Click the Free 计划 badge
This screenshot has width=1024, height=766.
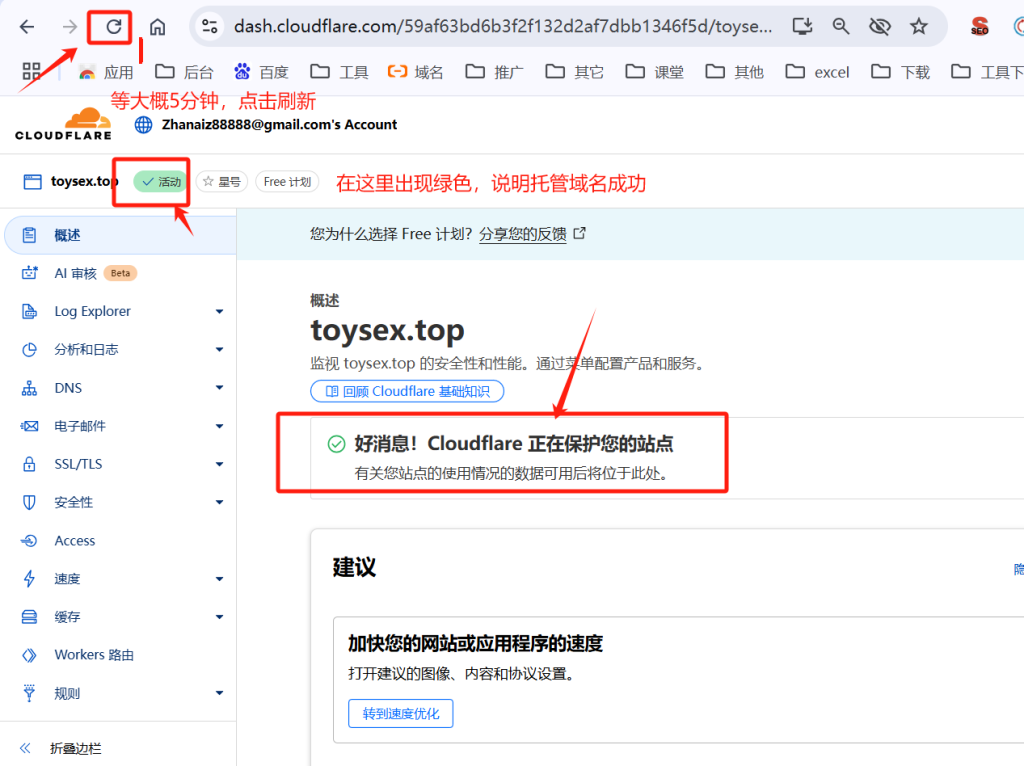(287, 182)
